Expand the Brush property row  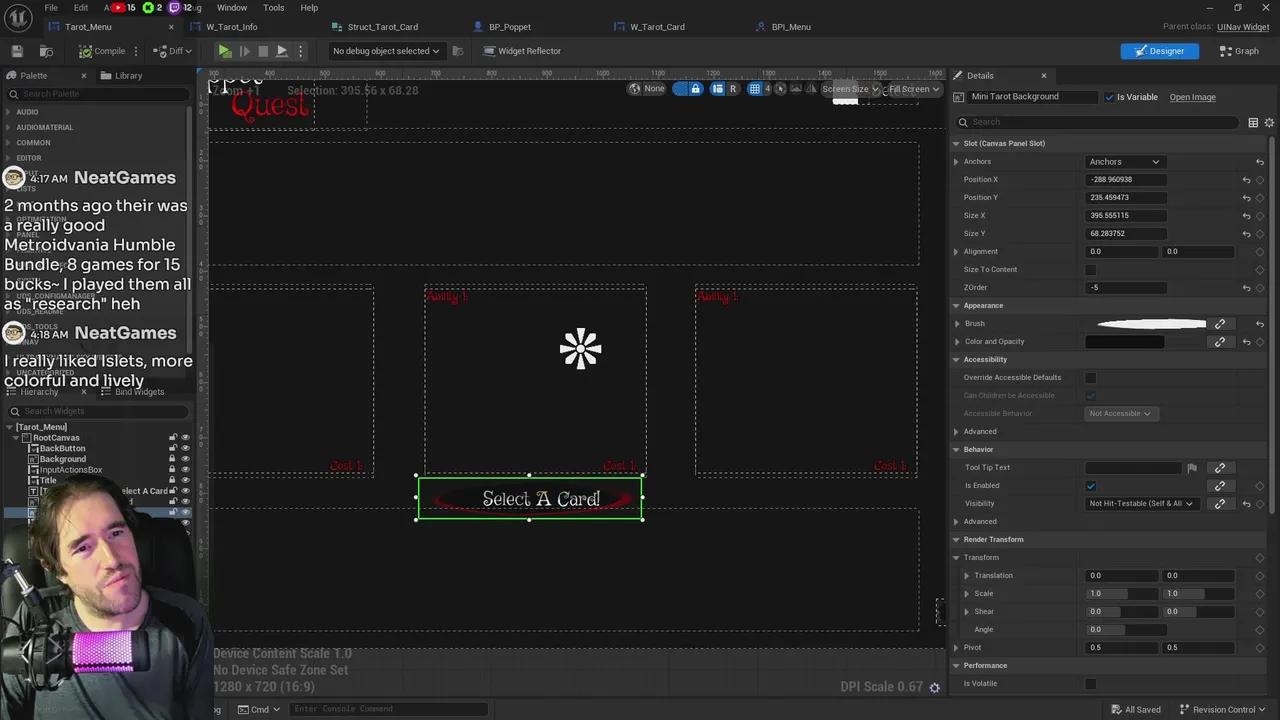click(x=956, y=324)
